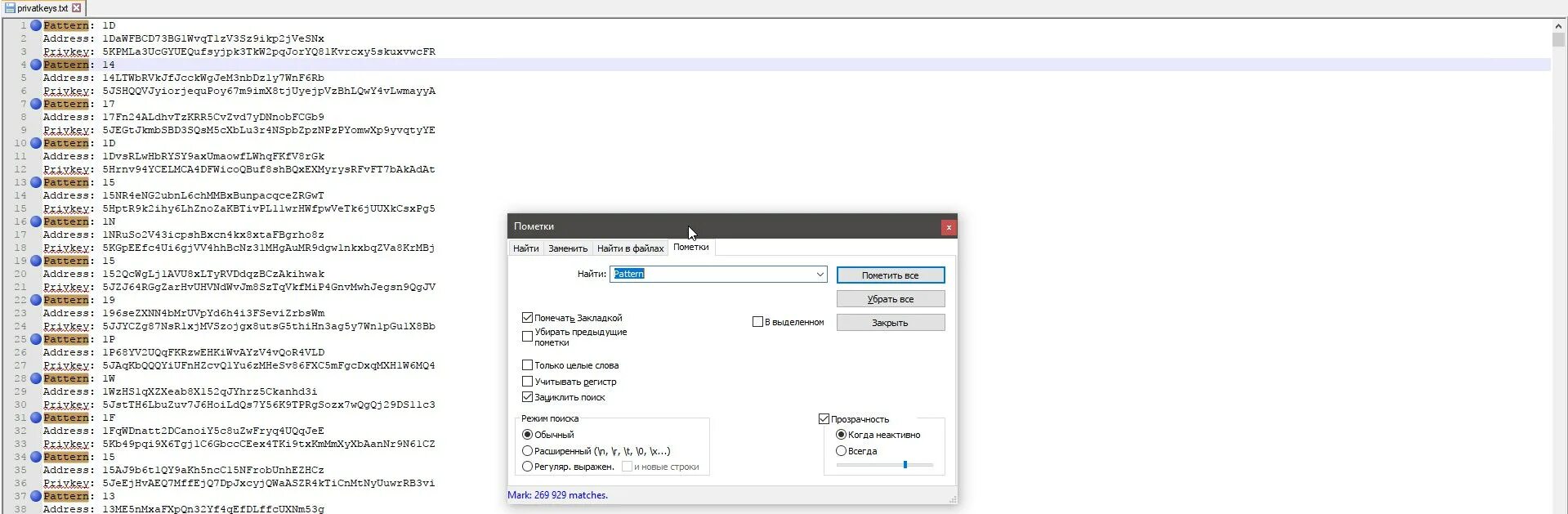Click bookmark marker on line 37

36,496
